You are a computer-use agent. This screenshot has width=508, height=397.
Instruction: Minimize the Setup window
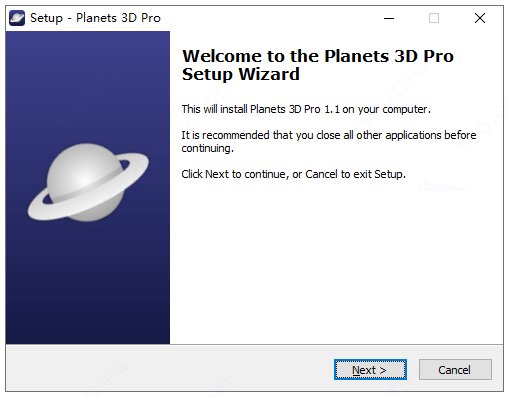[389, 18]
